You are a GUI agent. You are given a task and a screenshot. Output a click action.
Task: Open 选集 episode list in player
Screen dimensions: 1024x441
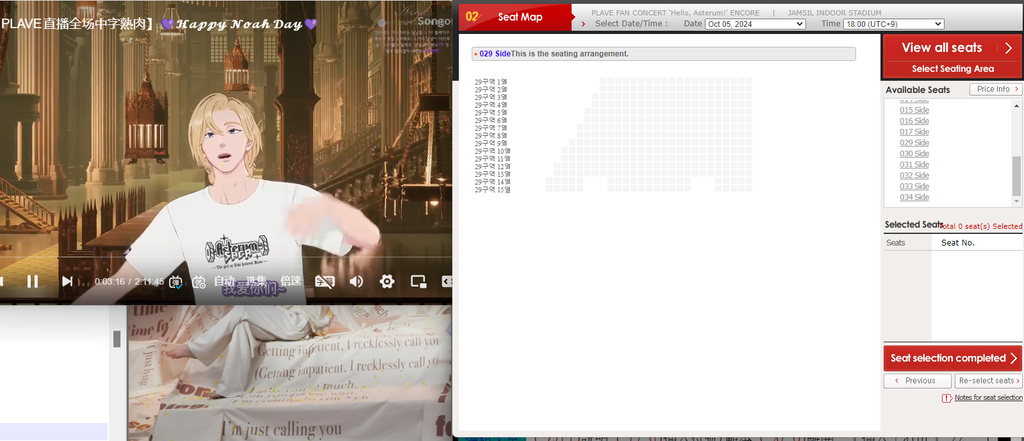(258, 282)
